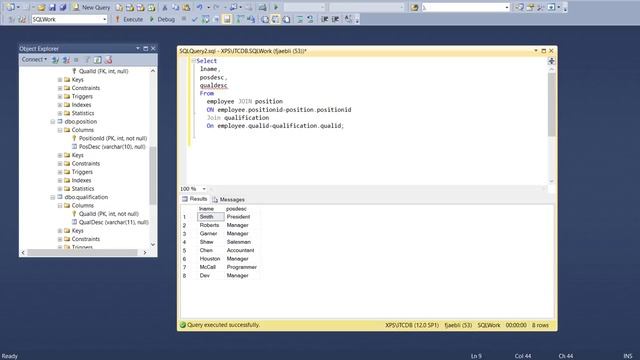Image resolution: width=640 pixels, height=360 pixels.
Task: Click the Parse query checkmark icon
Action: (x=194, y=19)
